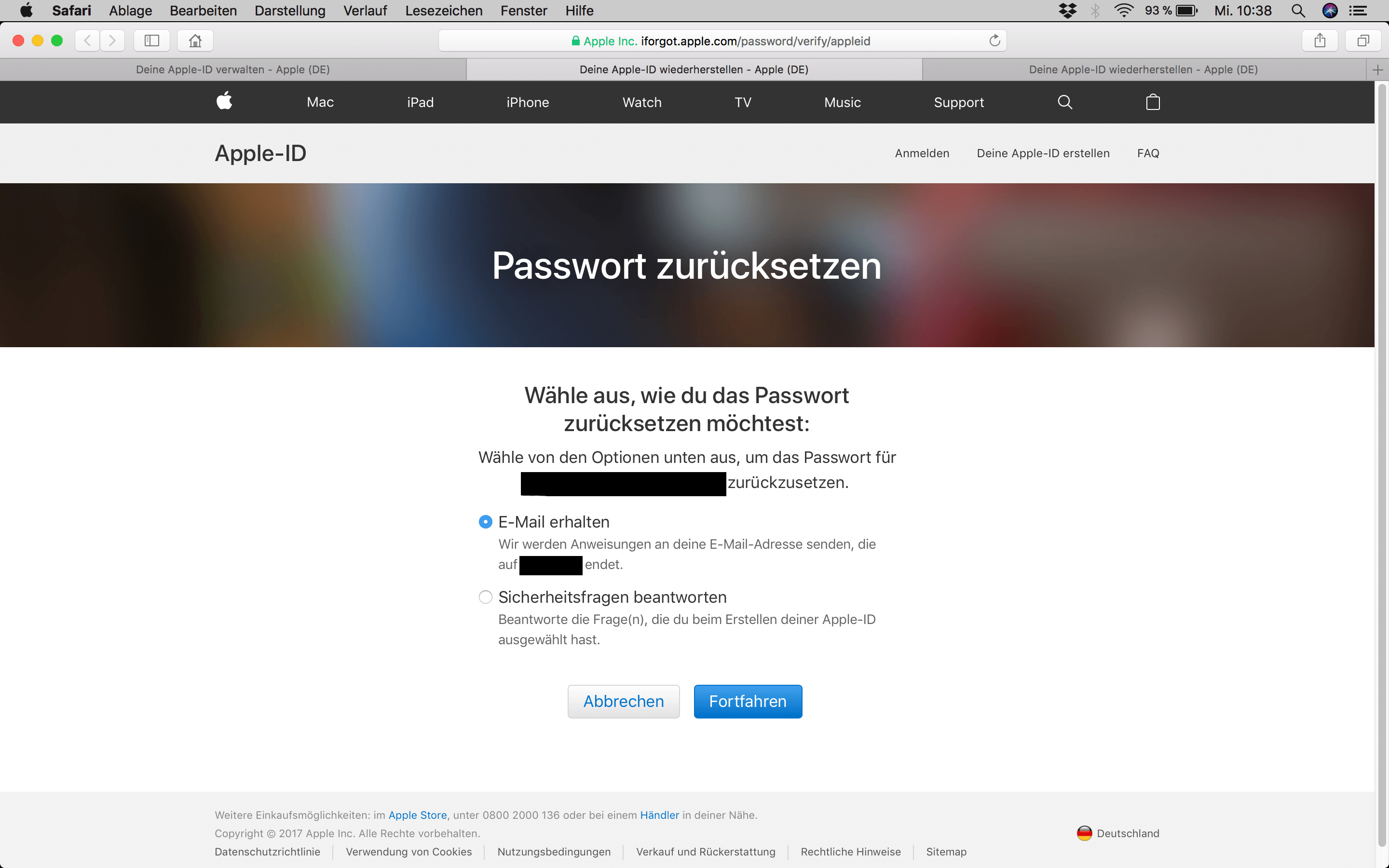This screenshot has height=868, width=1389.
Task: Open the Lesezeichen menu
Action: tap(444, 10)
